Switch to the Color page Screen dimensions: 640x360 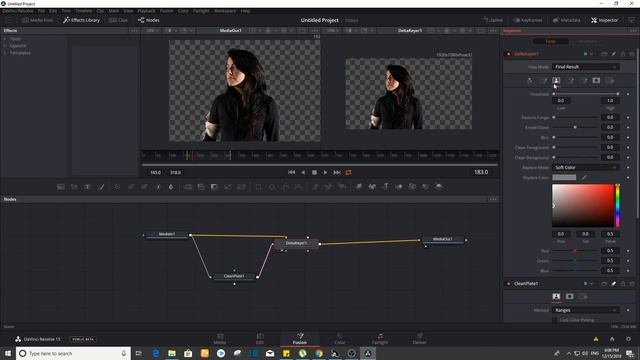[340, 338]
